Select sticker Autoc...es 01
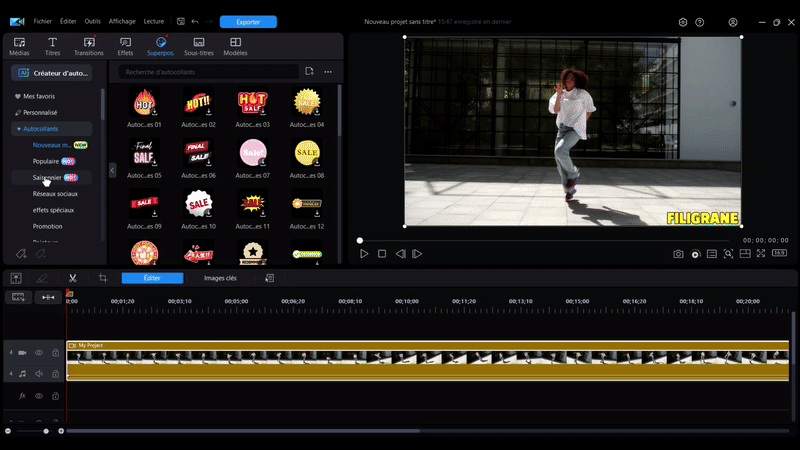Viewport: 800px width, 450px height. pyautogui.click(x=144, y=107)
